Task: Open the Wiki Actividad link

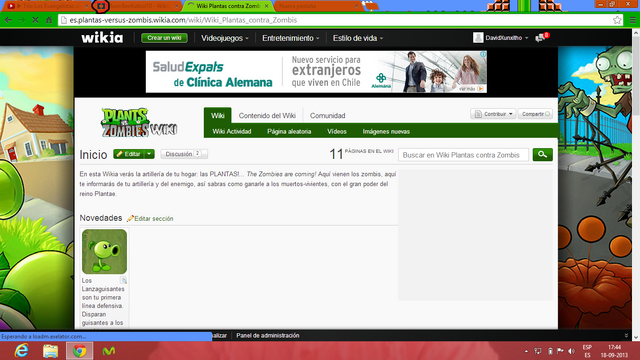Action: point(232,131)
